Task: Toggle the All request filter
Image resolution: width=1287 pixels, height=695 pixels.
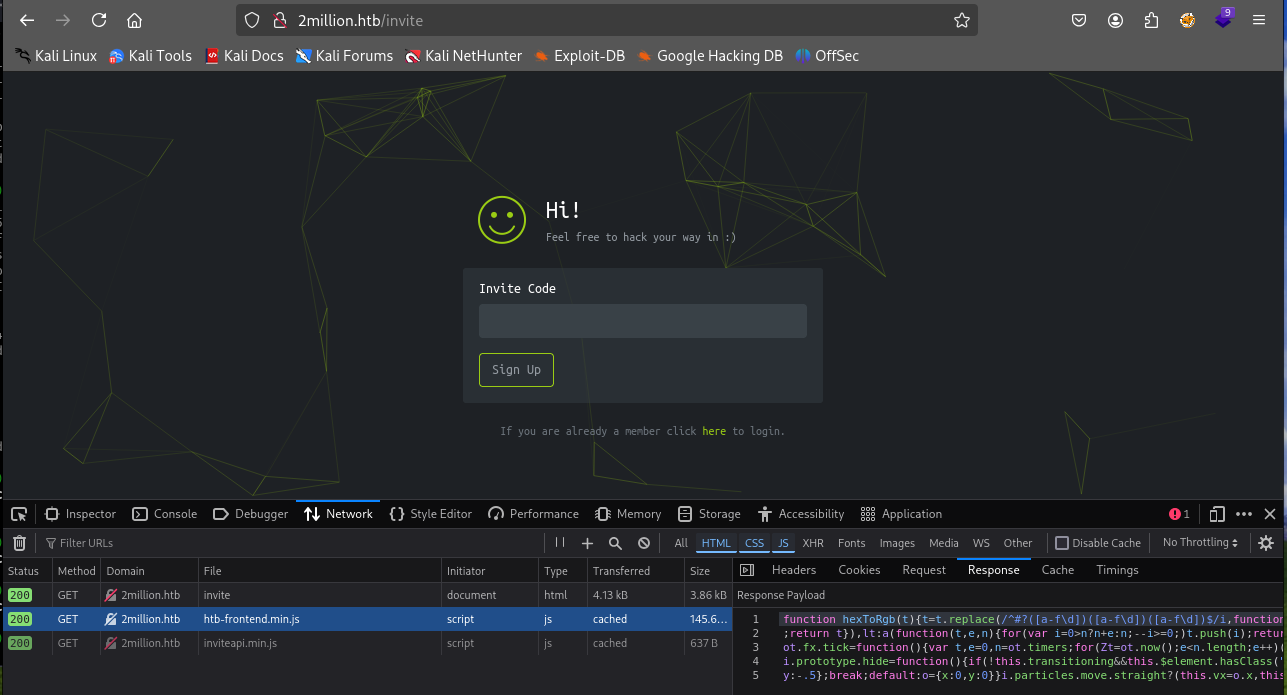Action: 681,543
